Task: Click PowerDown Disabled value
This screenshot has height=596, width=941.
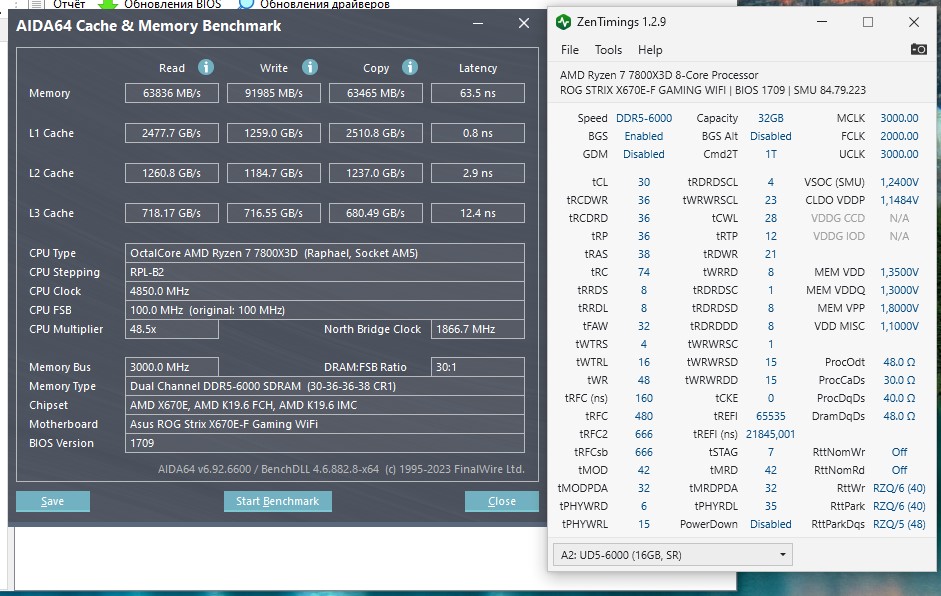Action: point(771,524)
